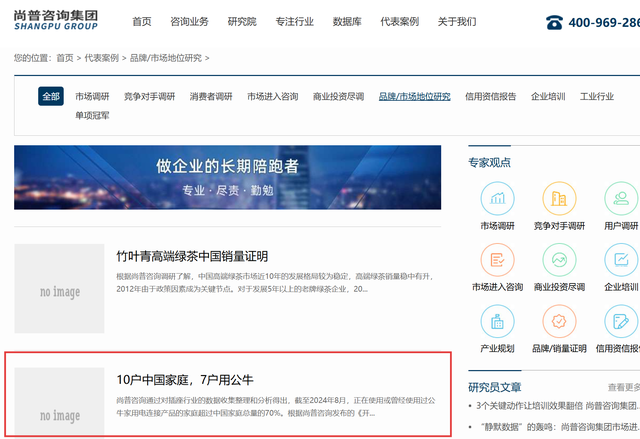Select 竞争对手调研 category filter tab
Viewport: 640px width, 439px height.
pyautogui.click(x=149, y=97)
